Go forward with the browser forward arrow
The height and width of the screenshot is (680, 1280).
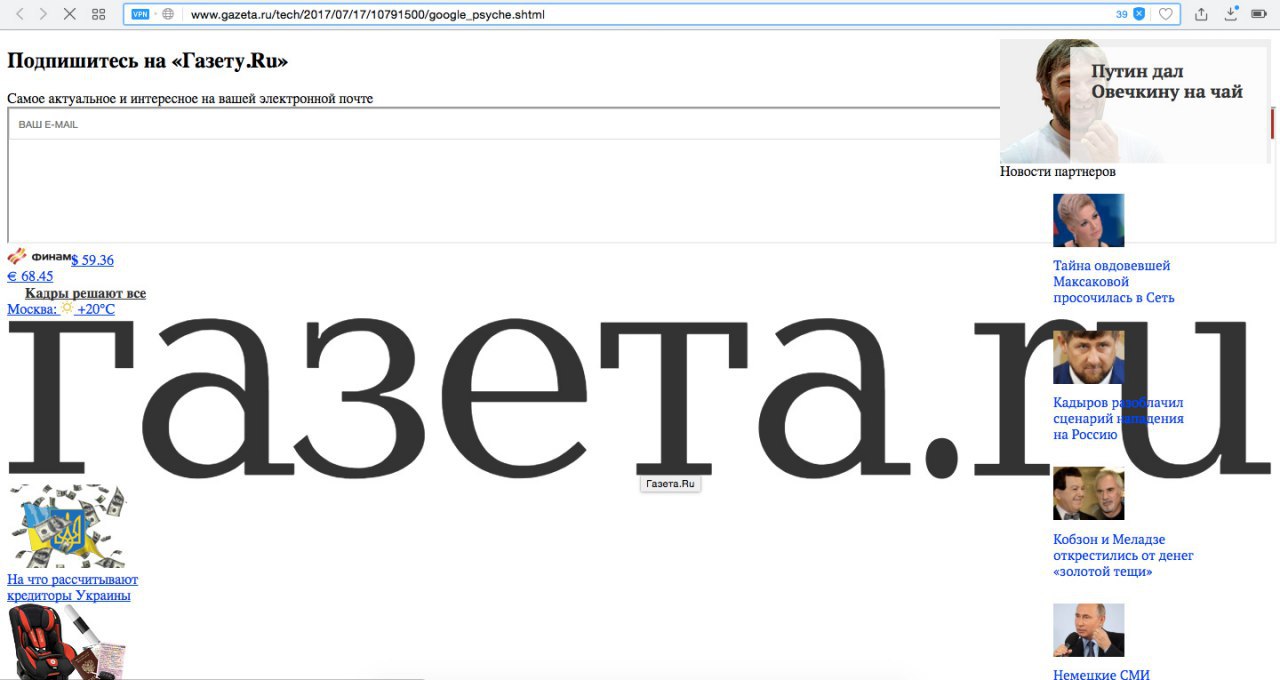43,14
